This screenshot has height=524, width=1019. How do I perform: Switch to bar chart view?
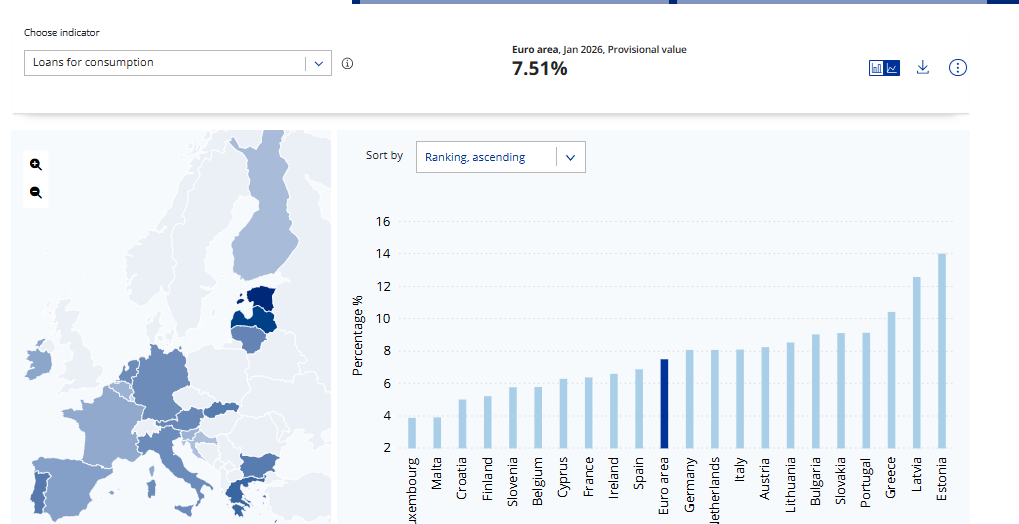(x=877, y=68)
